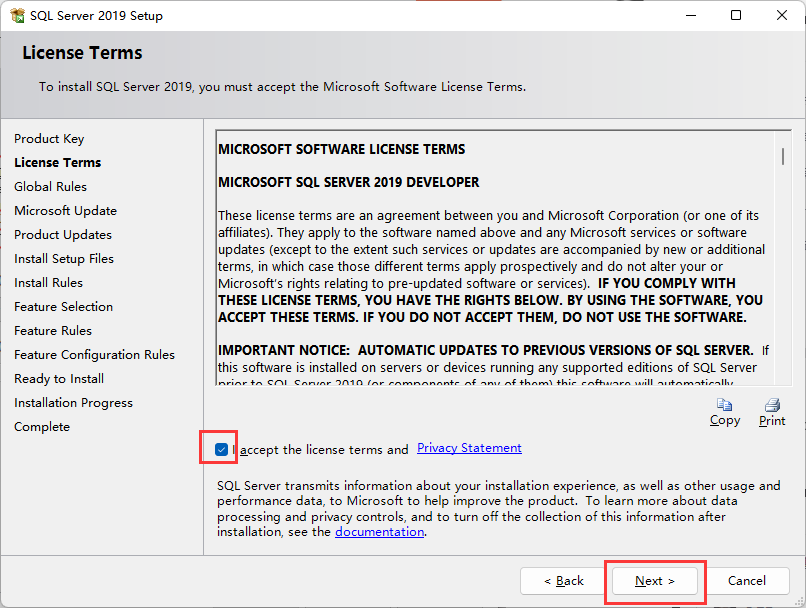This screenshot has height=608, width=806.
Task: Close the setup window
Action: point(782,15)
